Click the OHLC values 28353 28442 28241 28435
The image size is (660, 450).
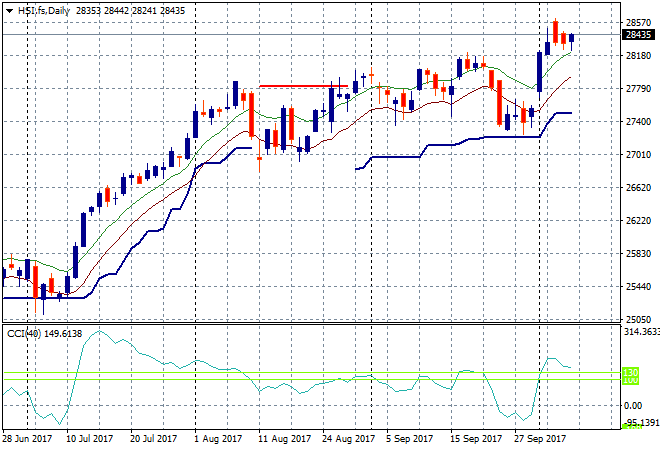pos(130,11)
